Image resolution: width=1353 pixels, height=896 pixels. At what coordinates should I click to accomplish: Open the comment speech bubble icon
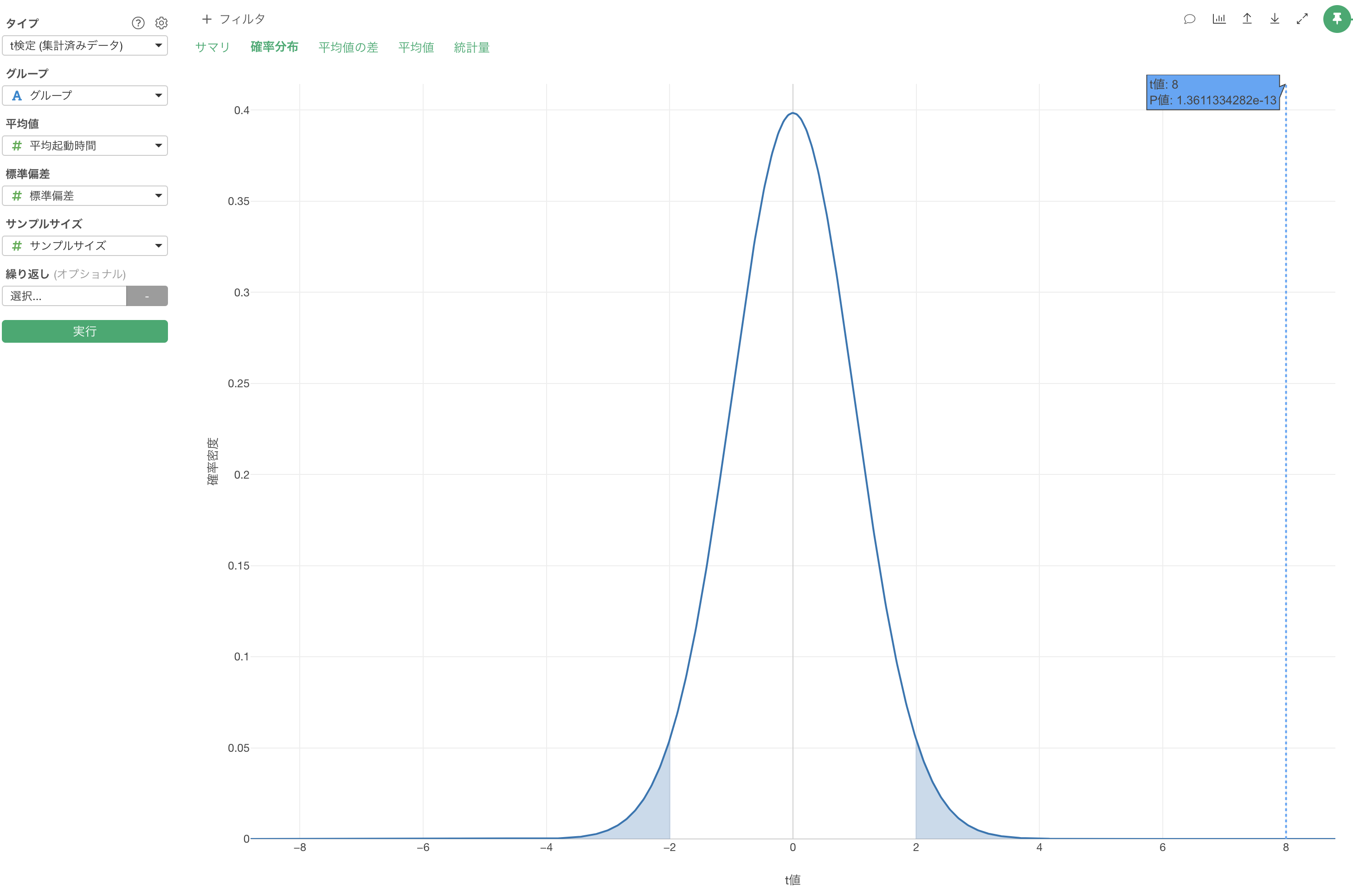coord(1190,19)
